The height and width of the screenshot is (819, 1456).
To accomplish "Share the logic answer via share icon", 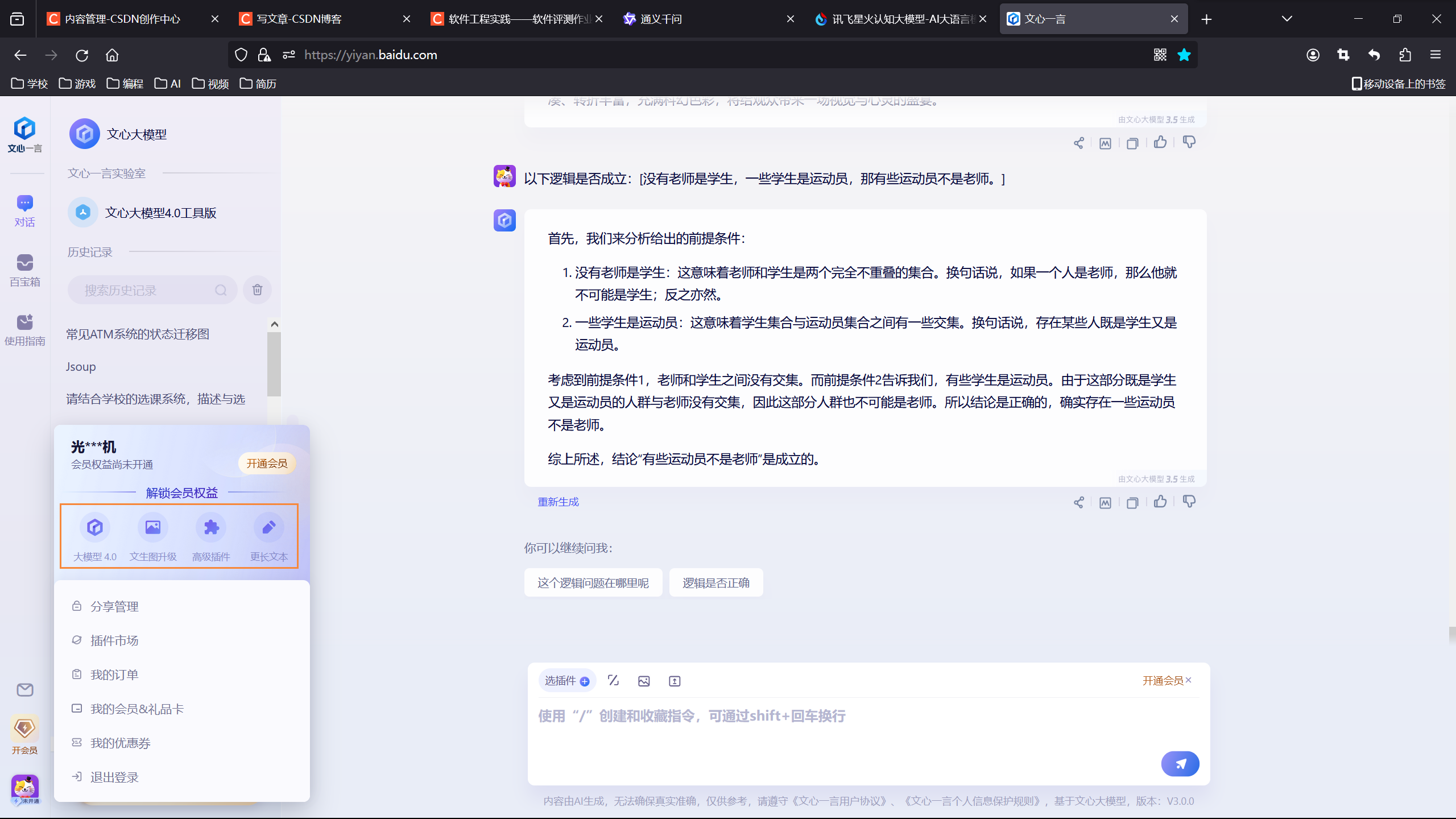I will [x=1078, y=503].
